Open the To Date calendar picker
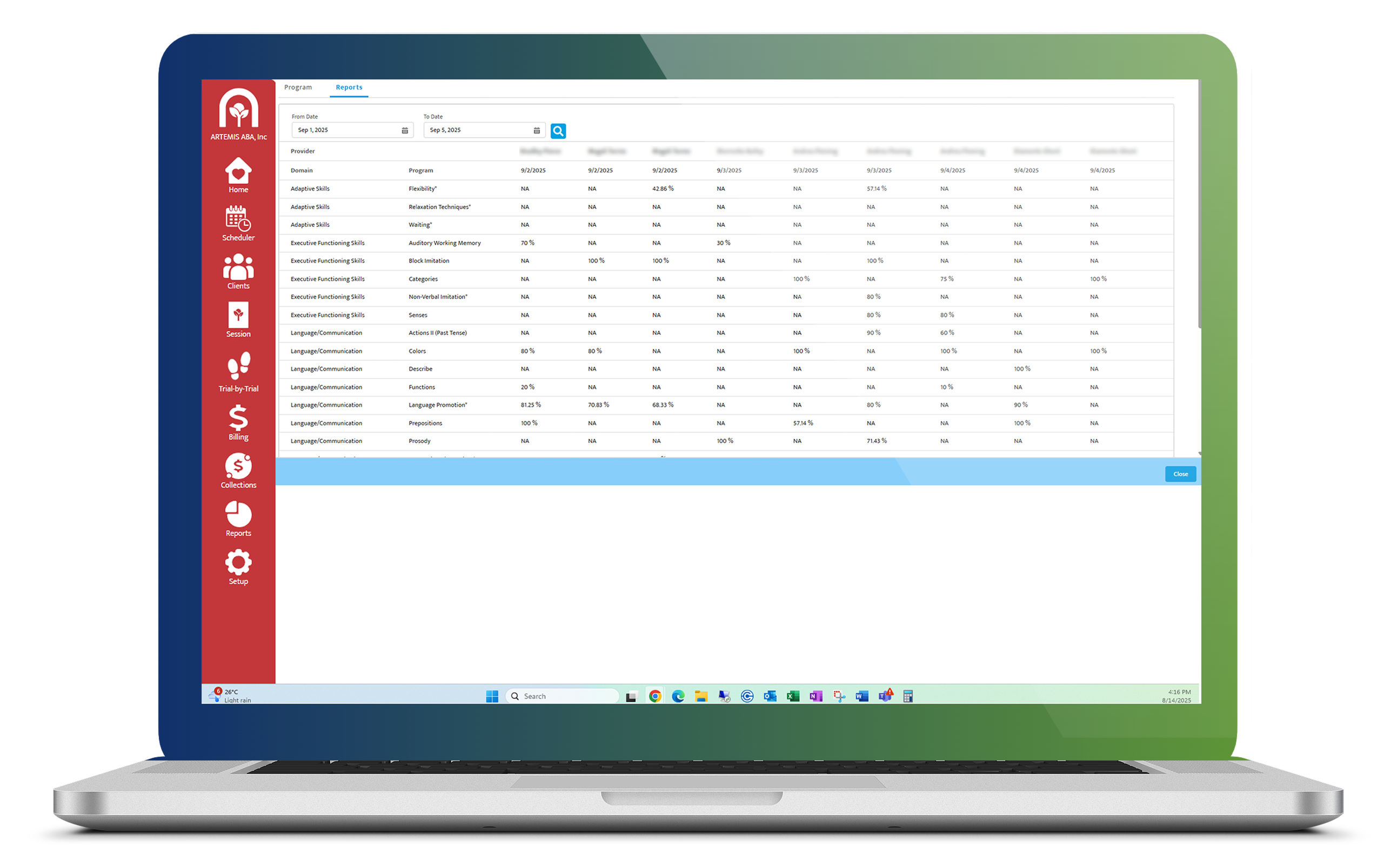 point(537,131)
